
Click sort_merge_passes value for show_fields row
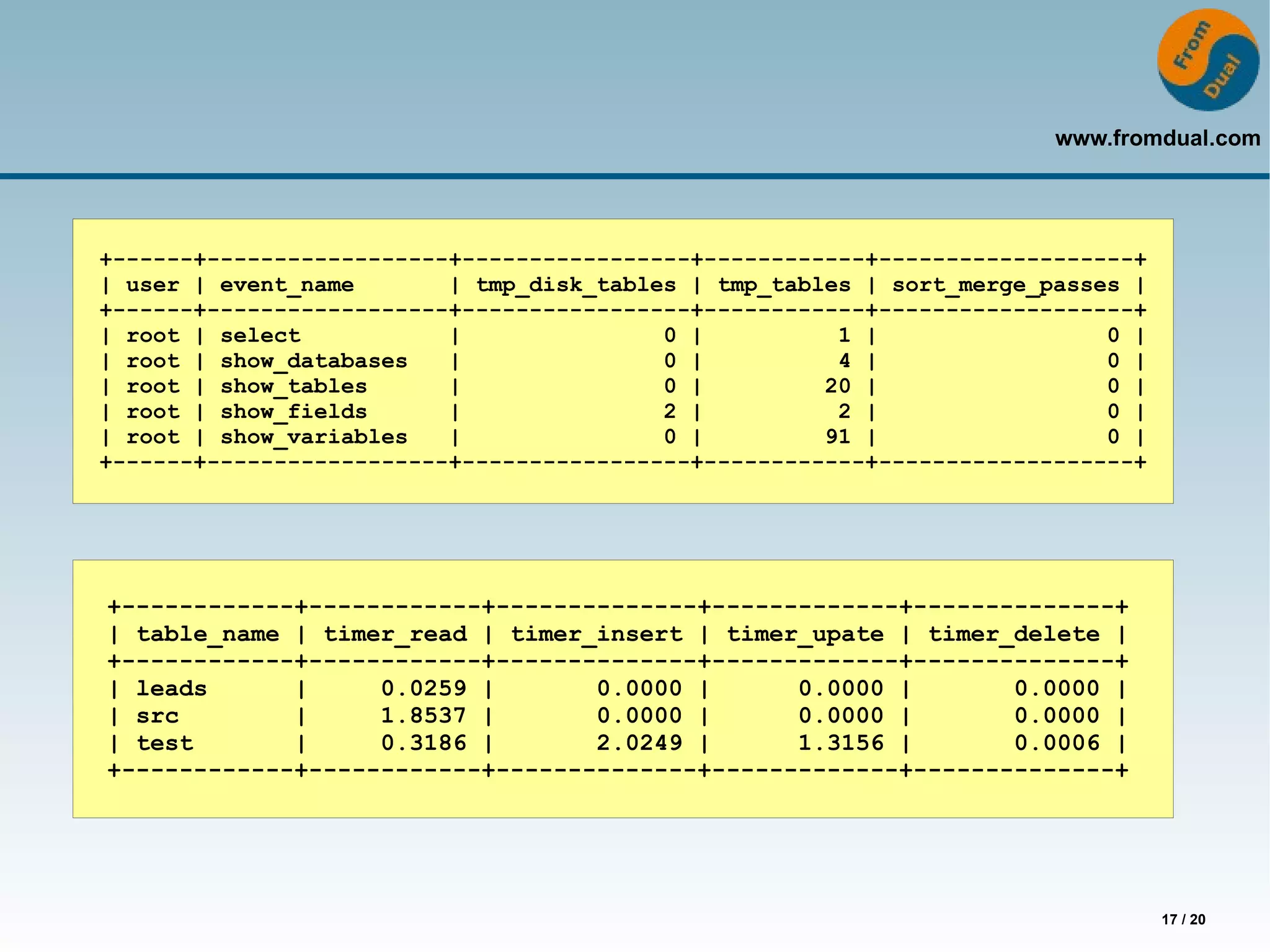coord(1114,411)
